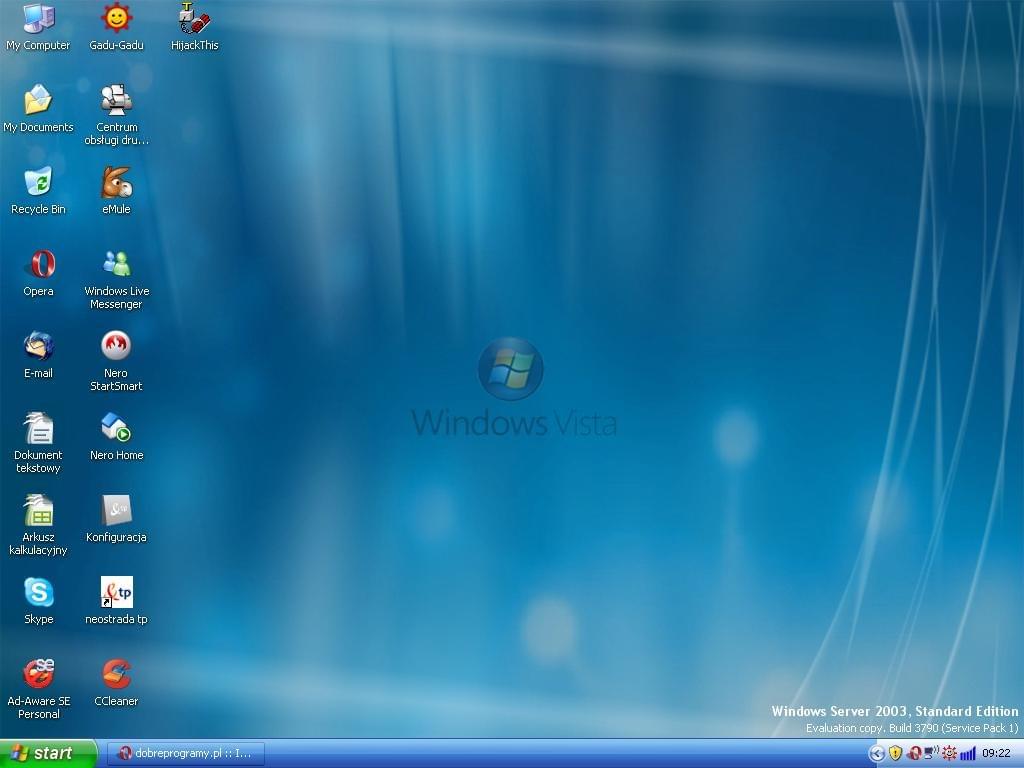Click the eMule desktop icon
The image size is (1024, 768).
coord(116,183)
